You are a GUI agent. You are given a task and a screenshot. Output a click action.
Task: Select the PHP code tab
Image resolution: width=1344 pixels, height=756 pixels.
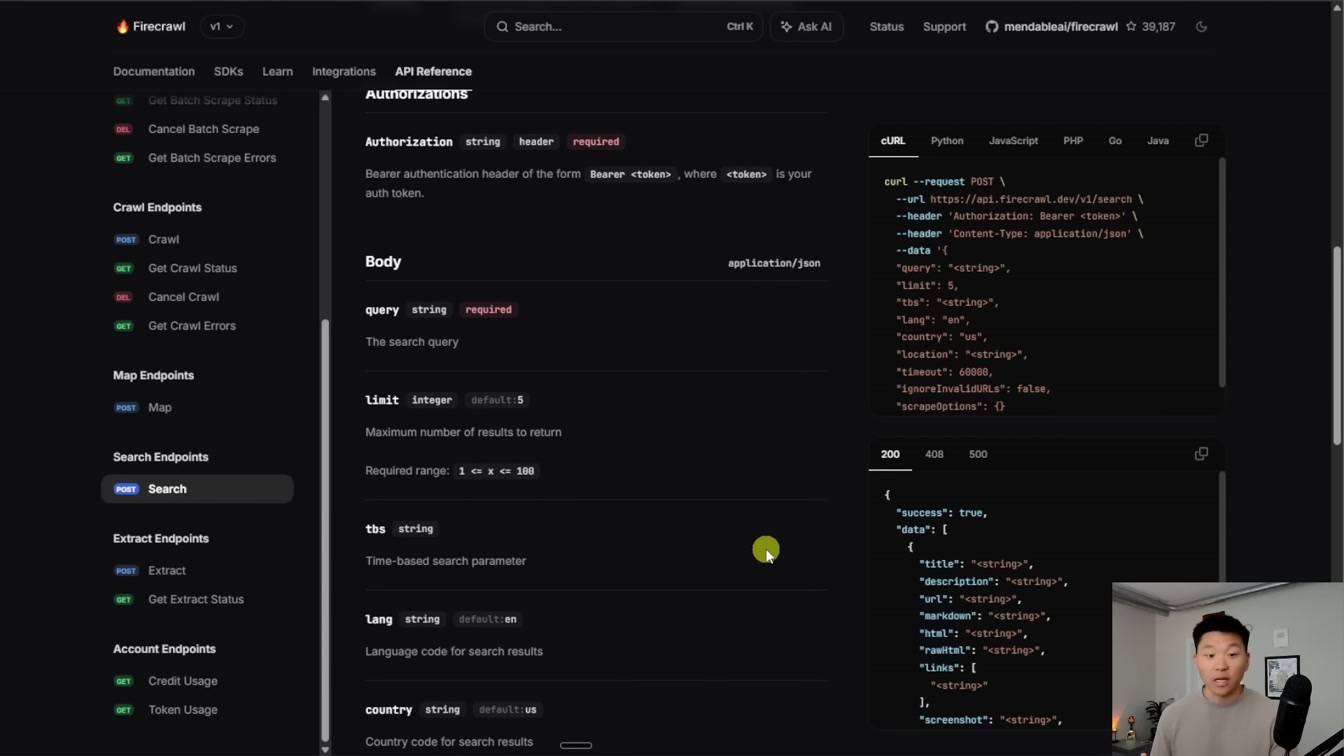tap(1073, 141)
